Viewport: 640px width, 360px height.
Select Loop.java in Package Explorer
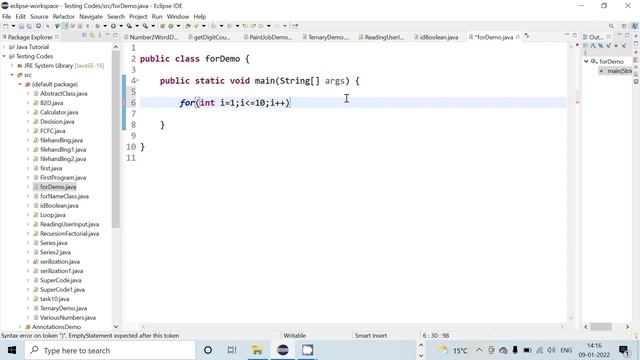[53, 215]
